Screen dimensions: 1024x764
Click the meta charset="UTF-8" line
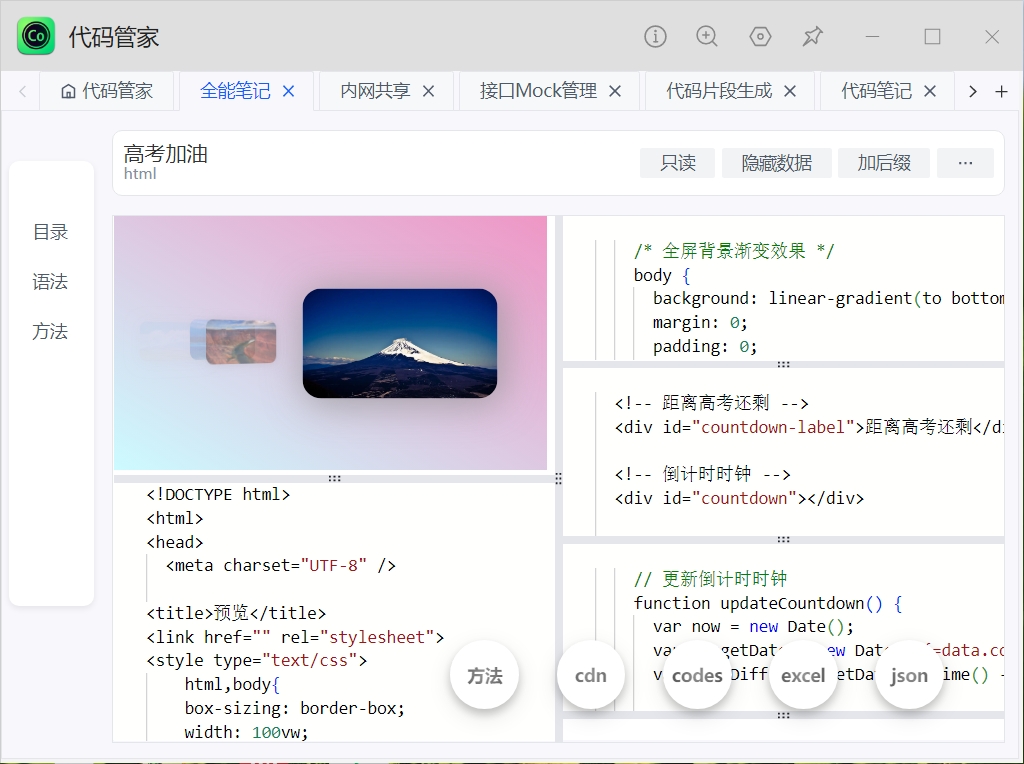pyautogui.click(x=281, y=565)
